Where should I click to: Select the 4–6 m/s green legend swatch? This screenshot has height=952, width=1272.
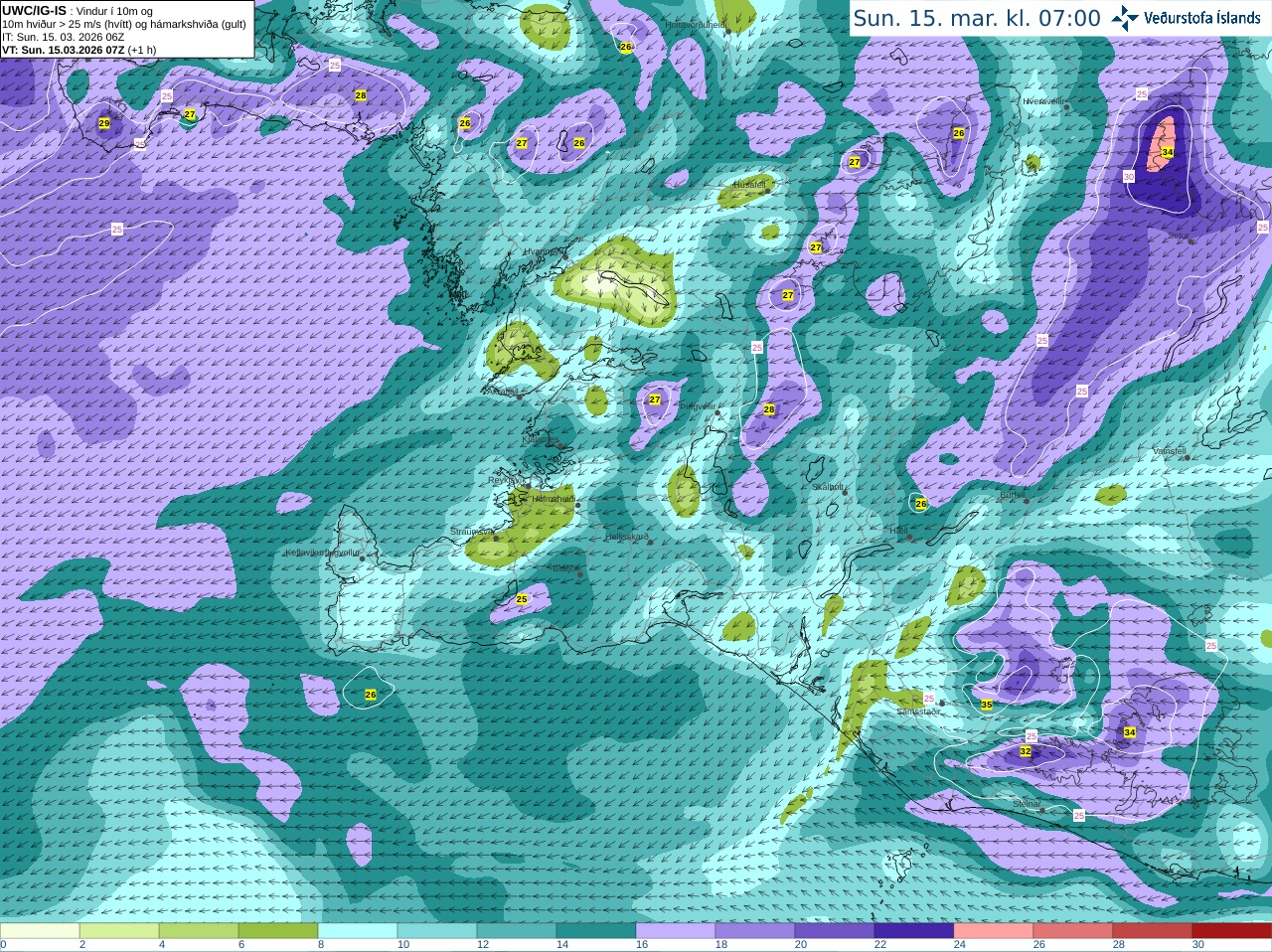click(199, 931)
